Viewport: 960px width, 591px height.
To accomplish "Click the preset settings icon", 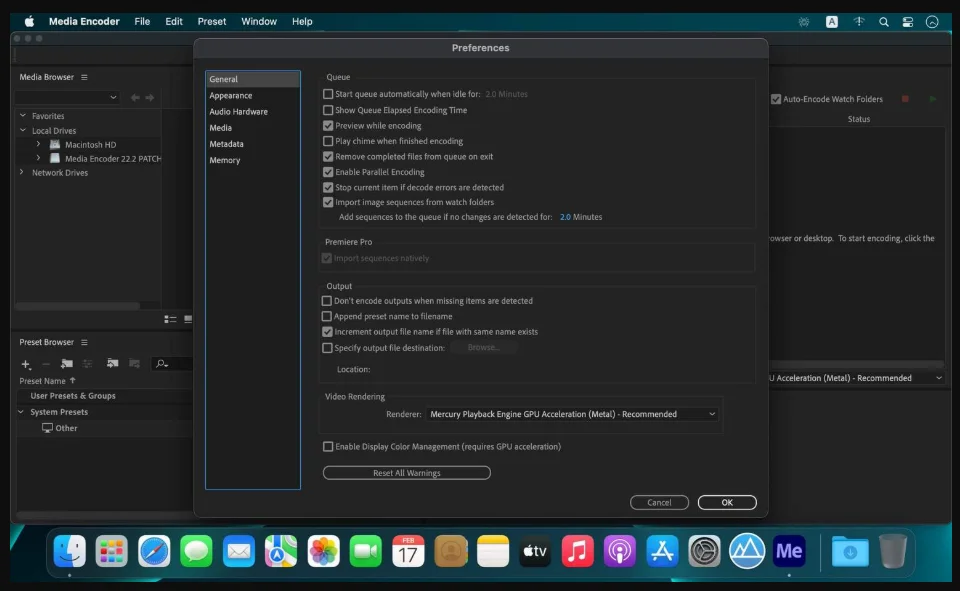I will click(88, 364).
